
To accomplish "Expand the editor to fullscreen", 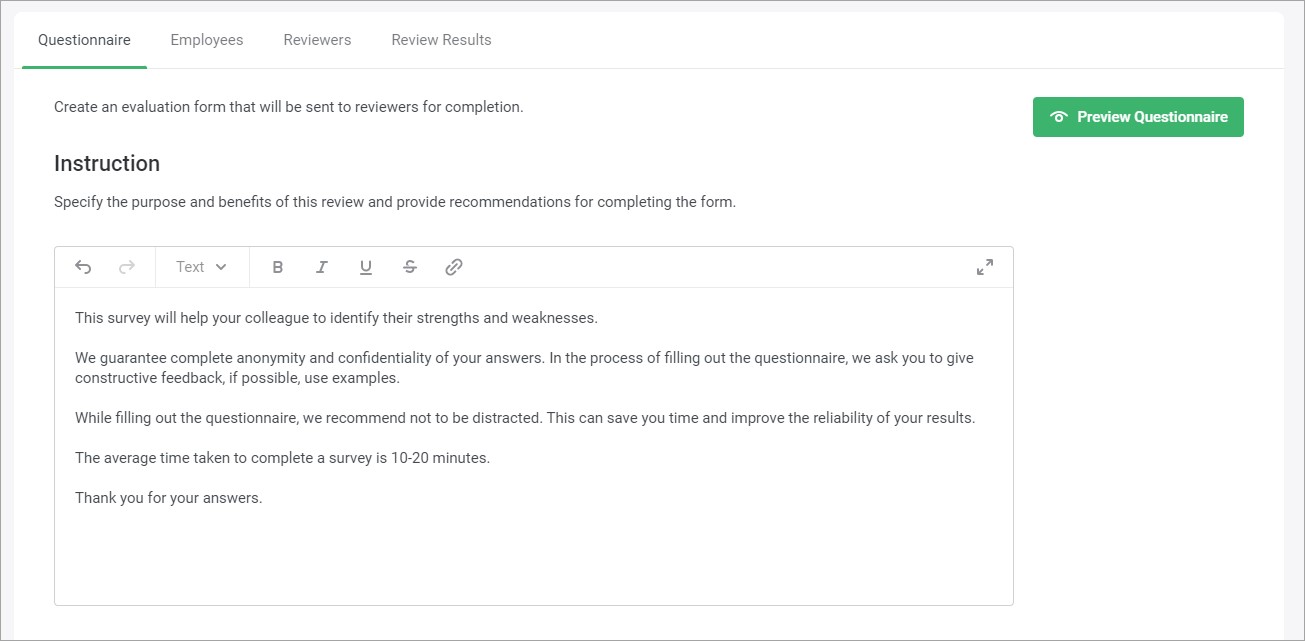I will (985, 267).
